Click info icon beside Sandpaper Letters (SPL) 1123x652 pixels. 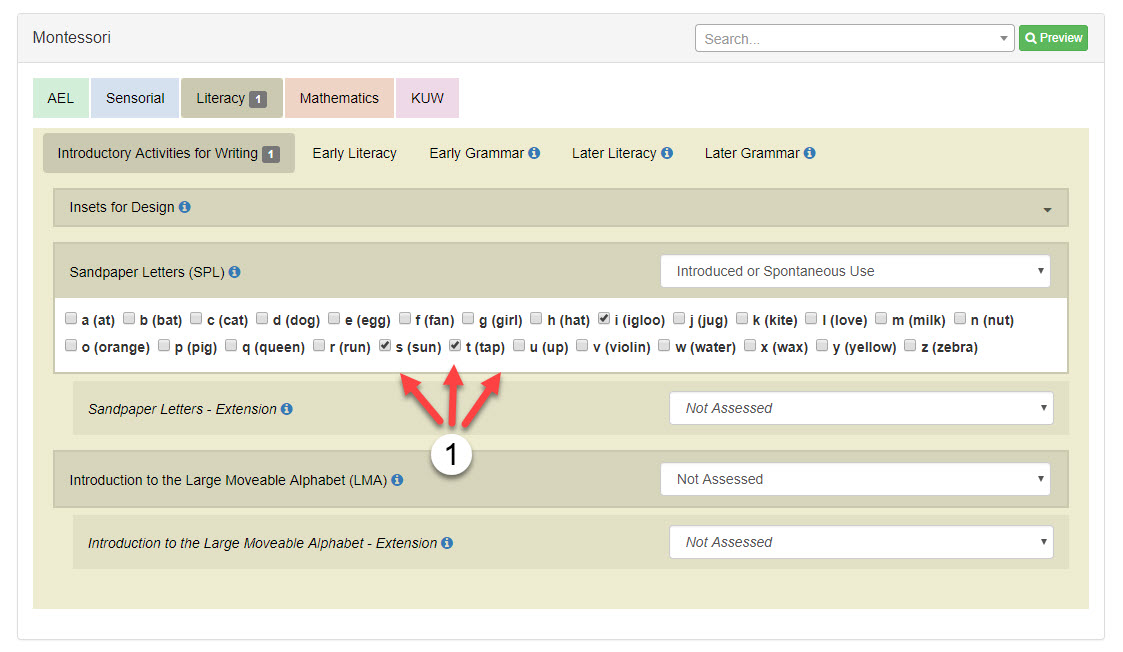[234, 272]
